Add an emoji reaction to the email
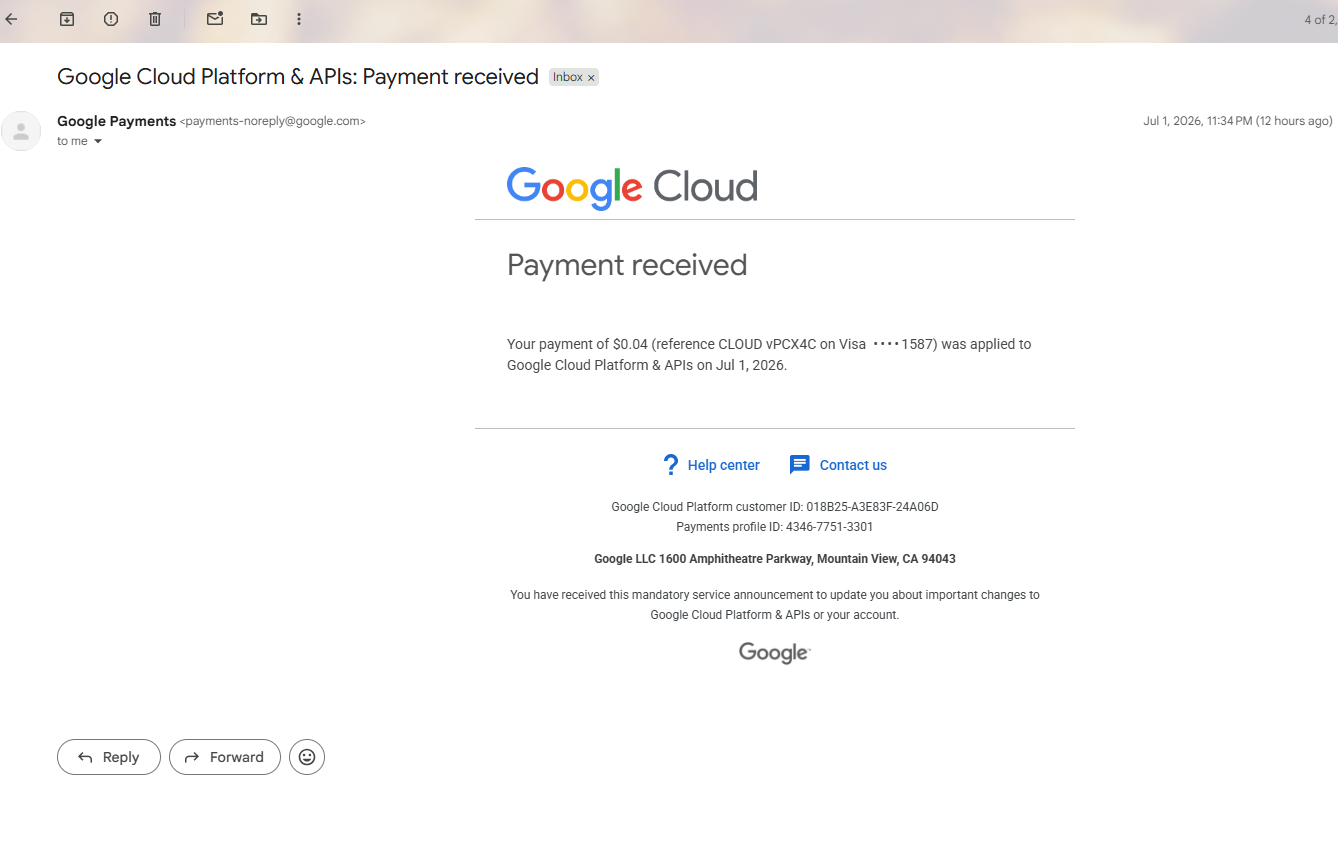The height and width of the screenshot is (842, 1338). 307,757
